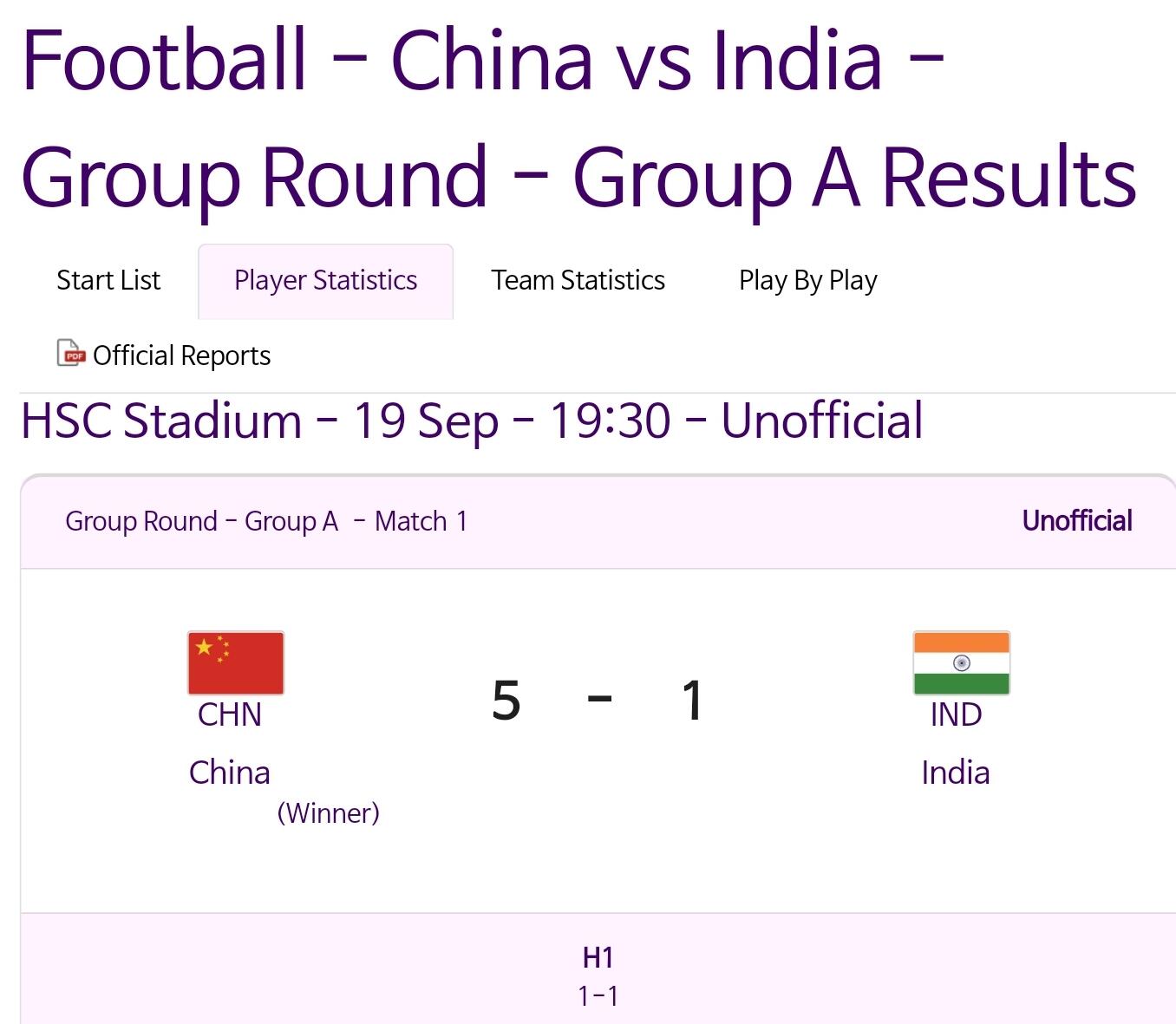This screenshot has width=1176, height=1024.
Task: Open the Play By Play tab
Action: 808,280
